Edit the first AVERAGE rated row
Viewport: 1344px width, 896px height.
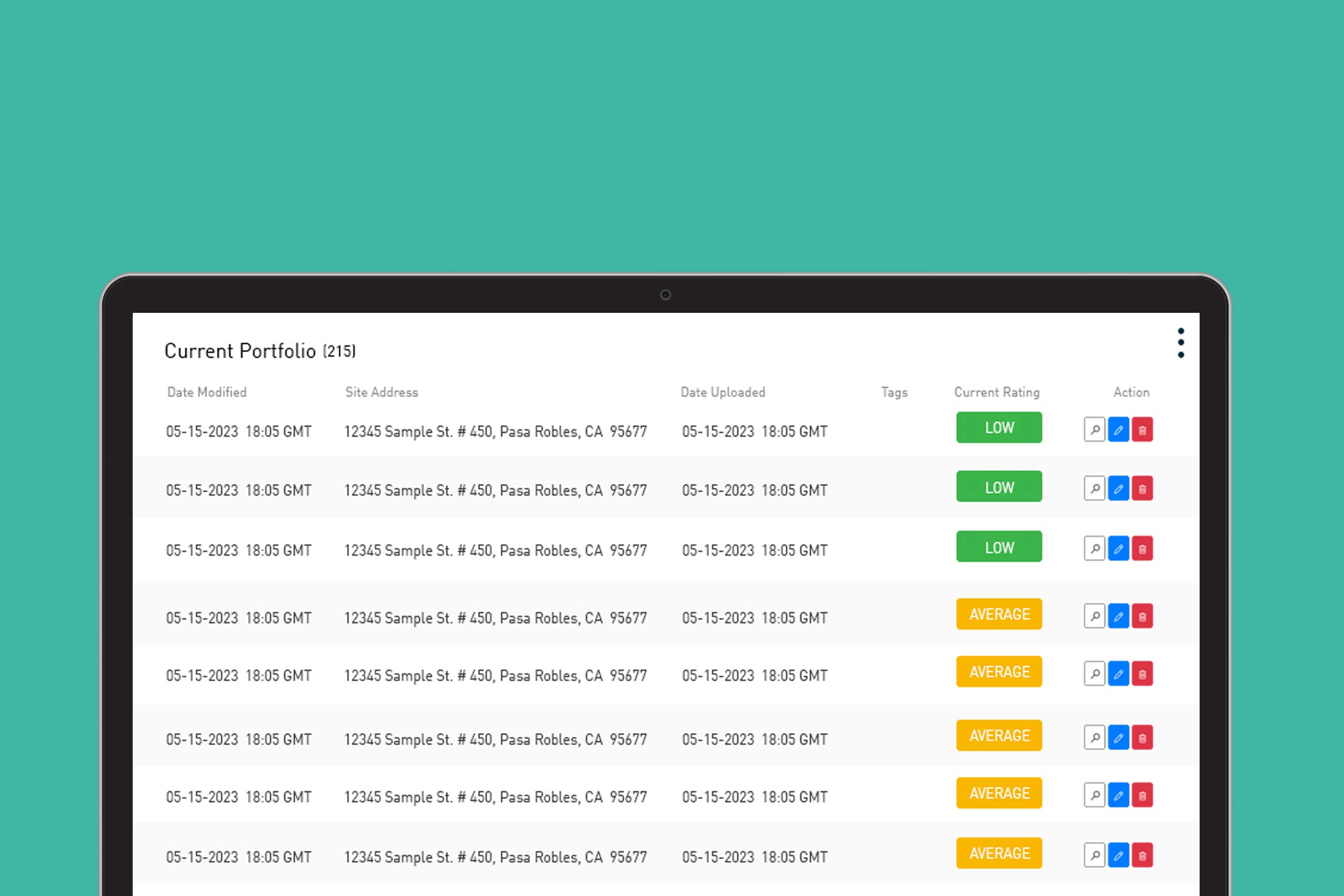point(1118,616)
